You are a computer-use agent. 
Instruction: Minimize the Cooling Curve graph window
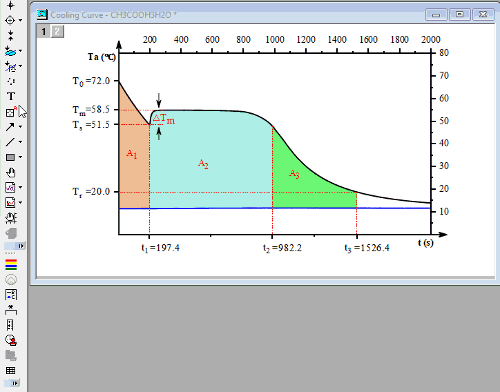tap(436, 15)
